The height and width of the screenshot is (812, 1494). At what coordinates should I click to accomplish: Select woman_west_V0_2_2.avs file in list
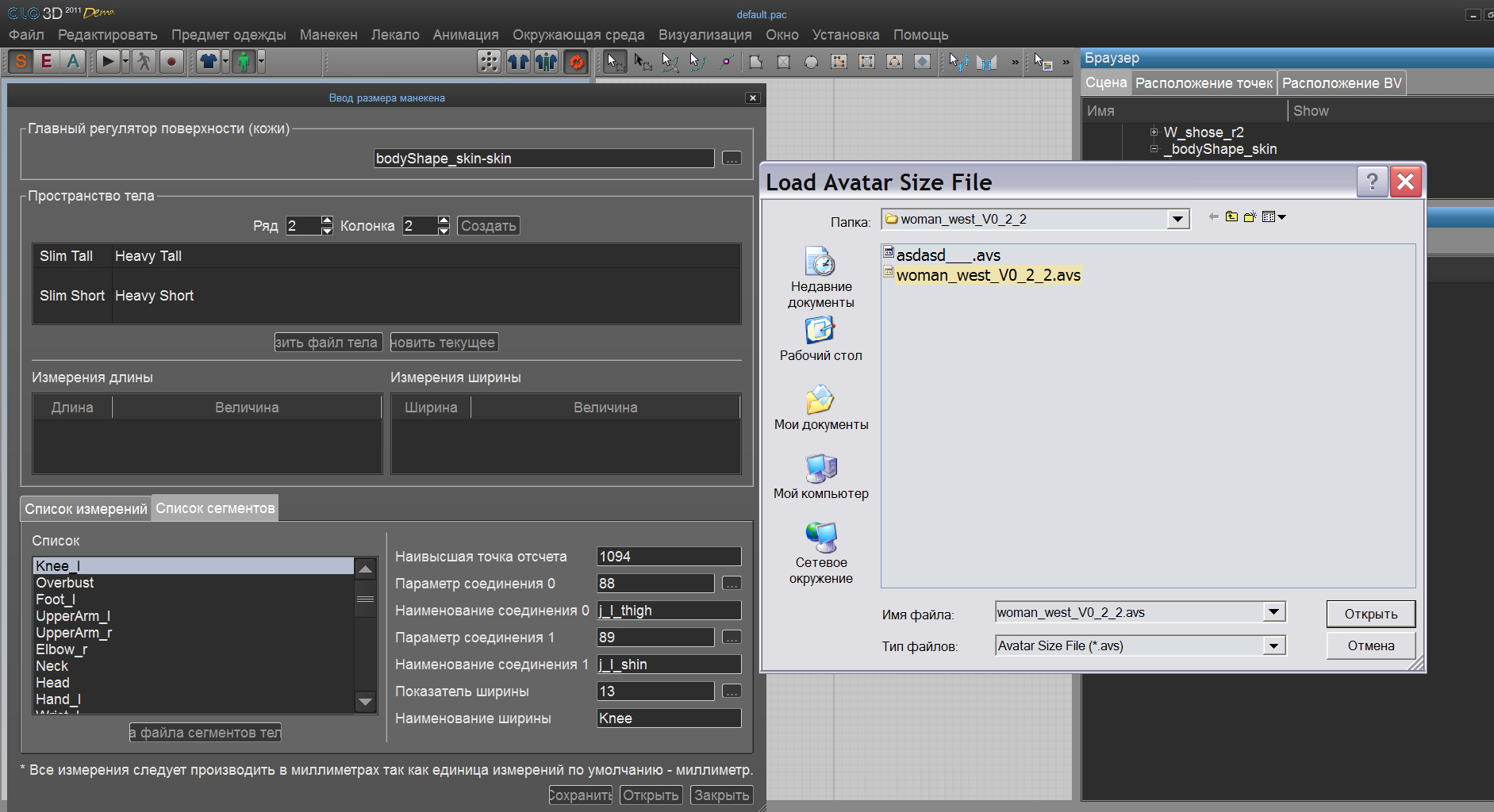988,276
